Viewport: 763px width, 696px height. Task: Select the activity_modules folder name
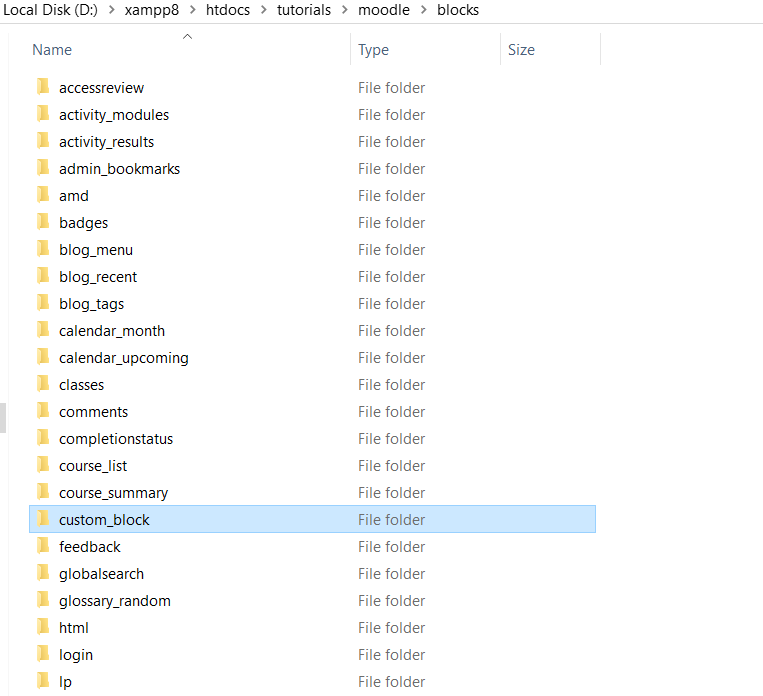pos(114,115)
